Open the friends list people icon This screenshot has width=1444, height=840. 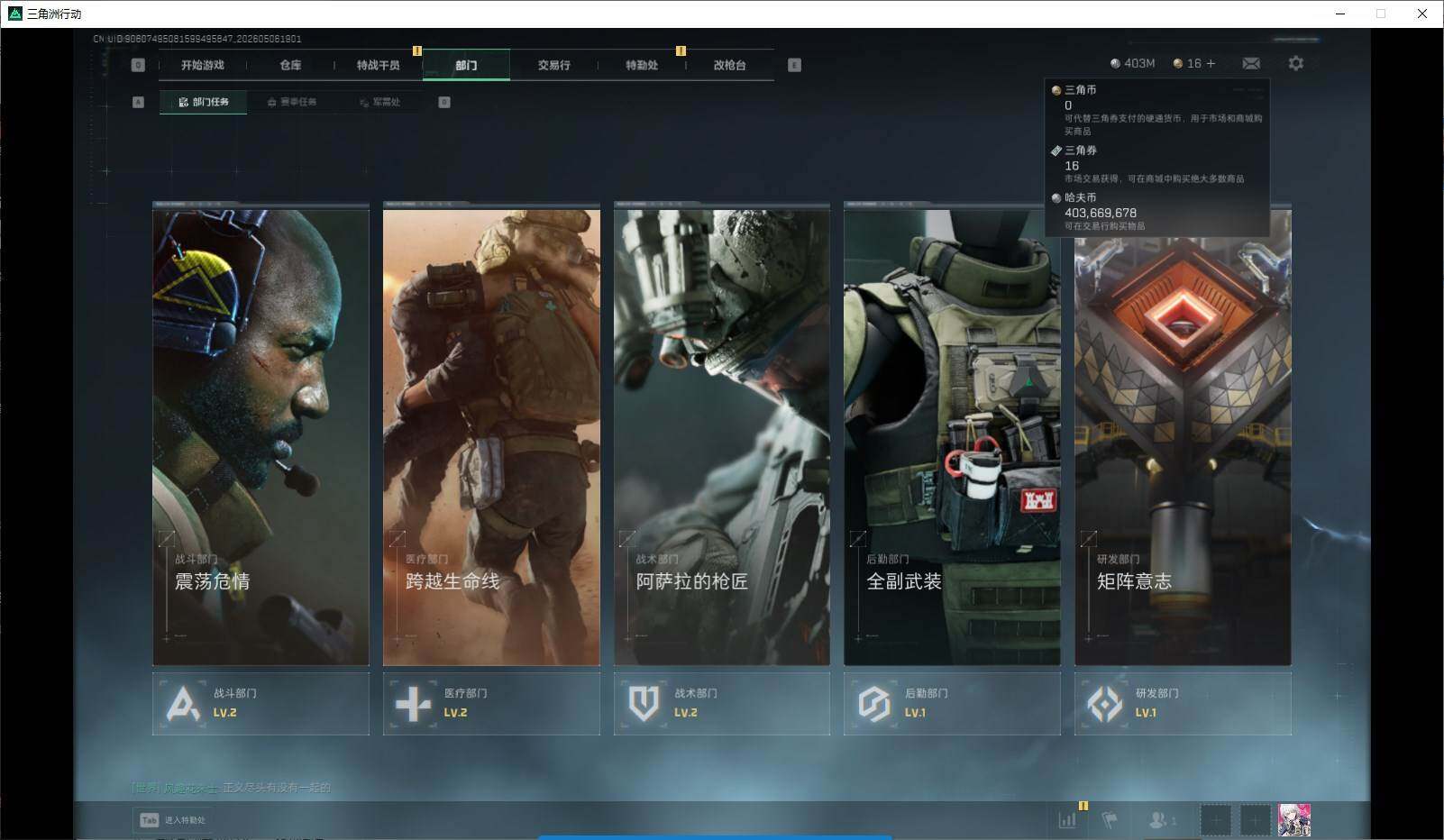(1162, 820)
